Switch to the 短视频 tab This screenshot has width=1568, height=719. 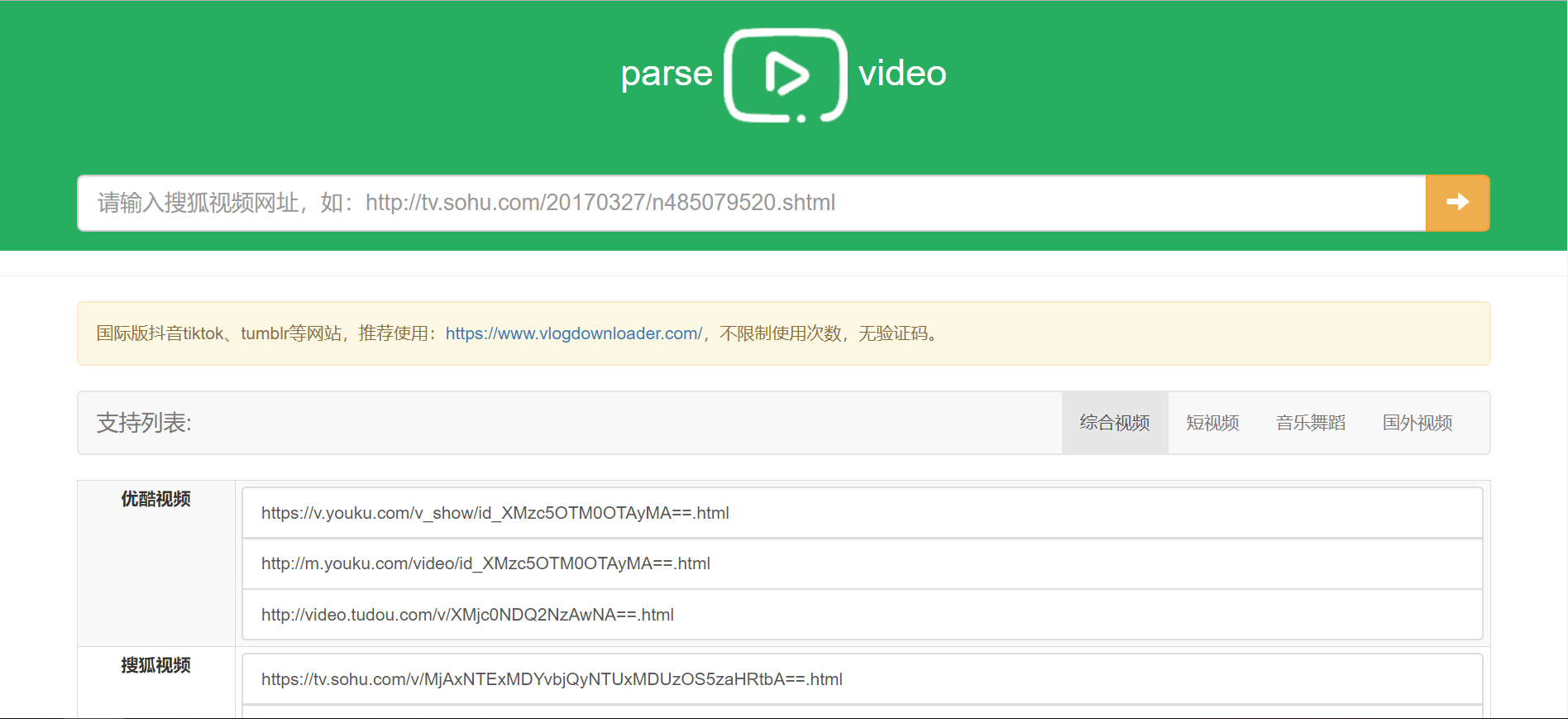click(x=1212, y=423)
